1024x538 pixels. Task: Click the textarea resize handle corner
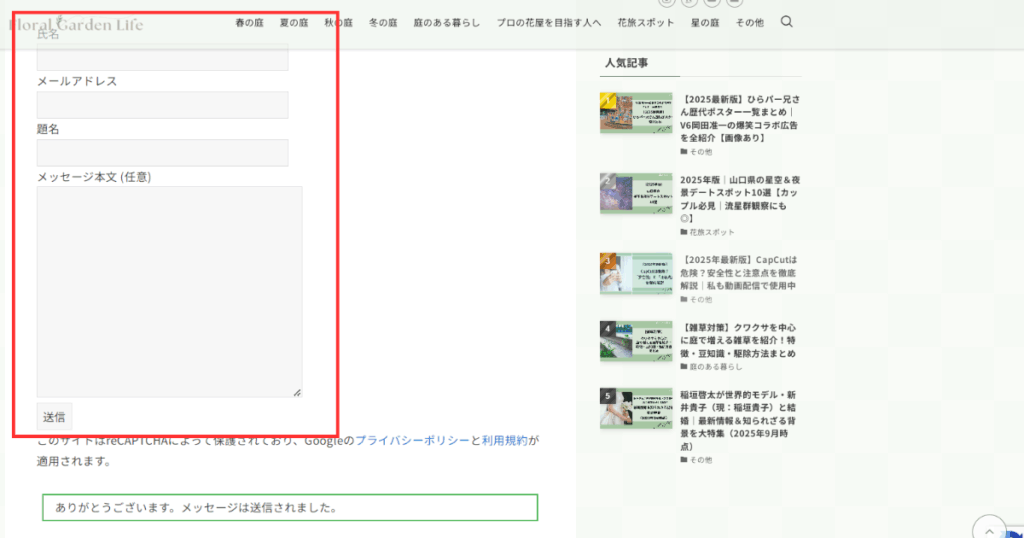297,392
